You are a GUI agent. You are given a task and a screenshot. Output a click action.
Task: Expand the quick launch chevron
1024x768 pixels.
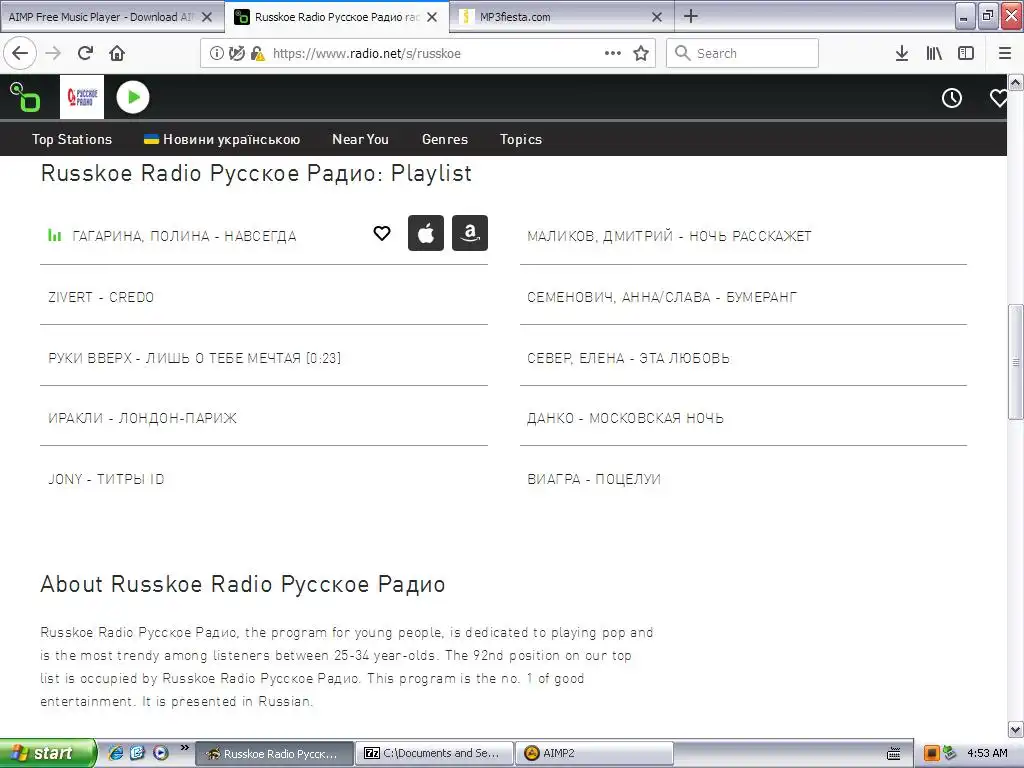(x=185, y=748)
